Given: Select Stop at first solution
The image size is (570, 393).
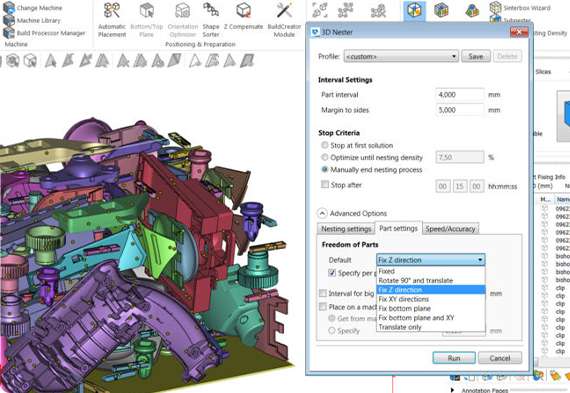Looking at the screenshot, I should [x=325, y=145].
